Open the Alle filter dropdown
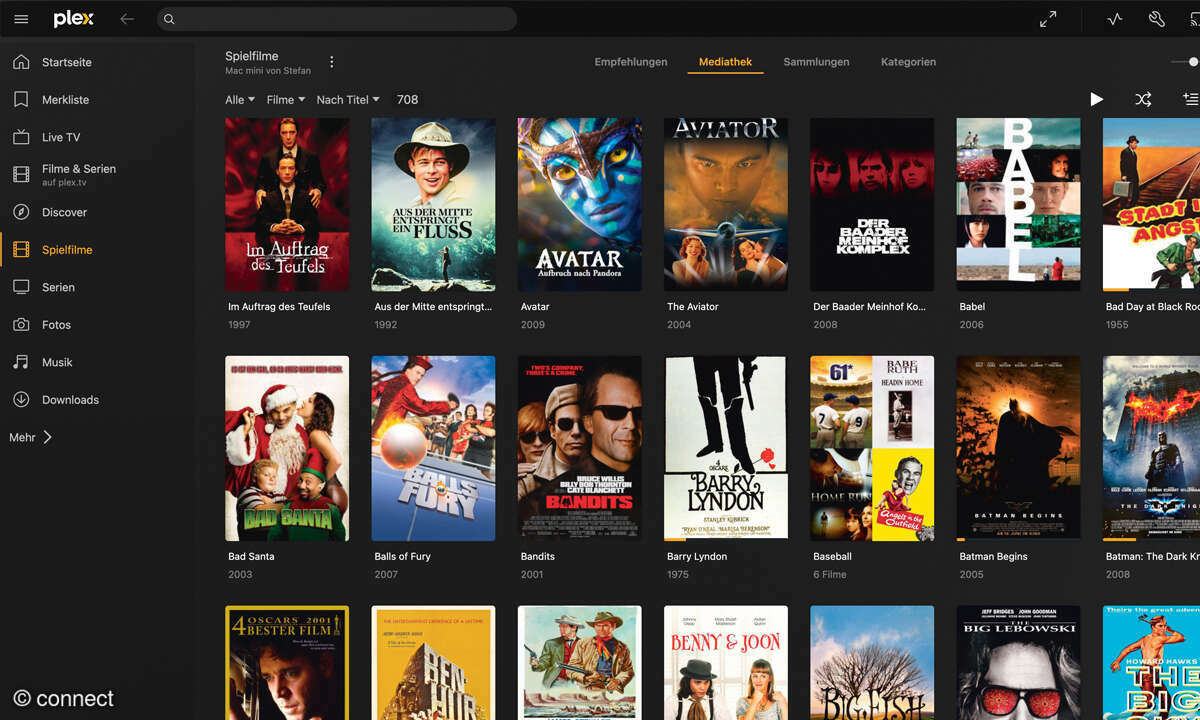Screen dimensions: 1200x720 pos(240,100)
